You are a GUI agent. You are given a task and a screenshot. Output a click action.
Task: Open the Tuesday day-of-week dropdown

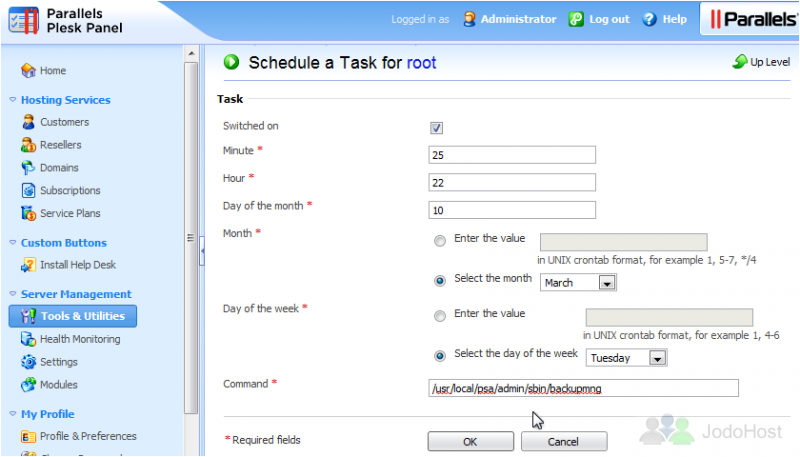627,358
